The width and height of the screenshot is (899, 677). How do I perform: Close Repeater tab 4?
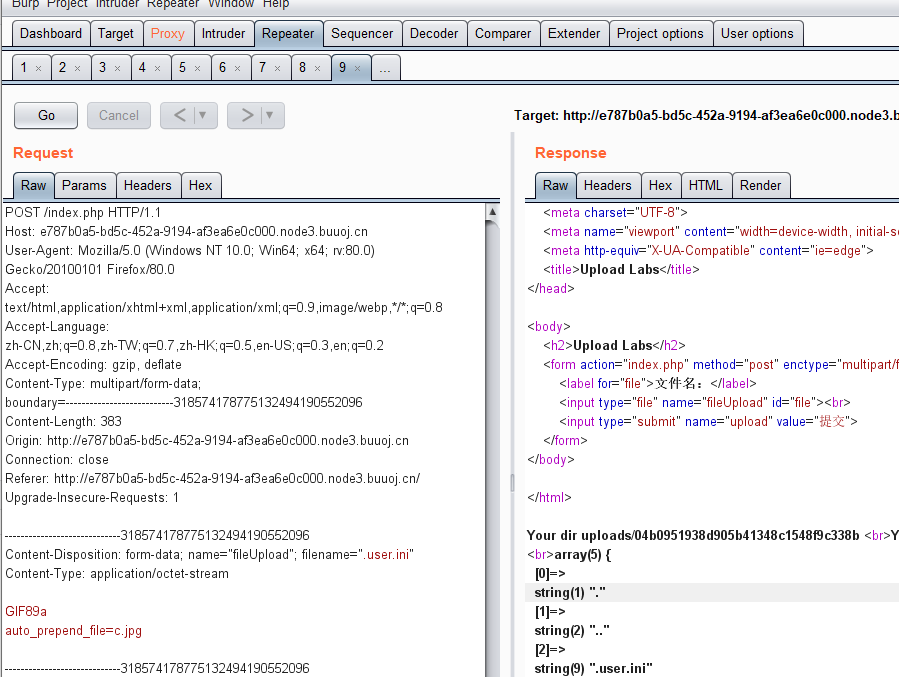pyautogui.click(x=158, y=68)
